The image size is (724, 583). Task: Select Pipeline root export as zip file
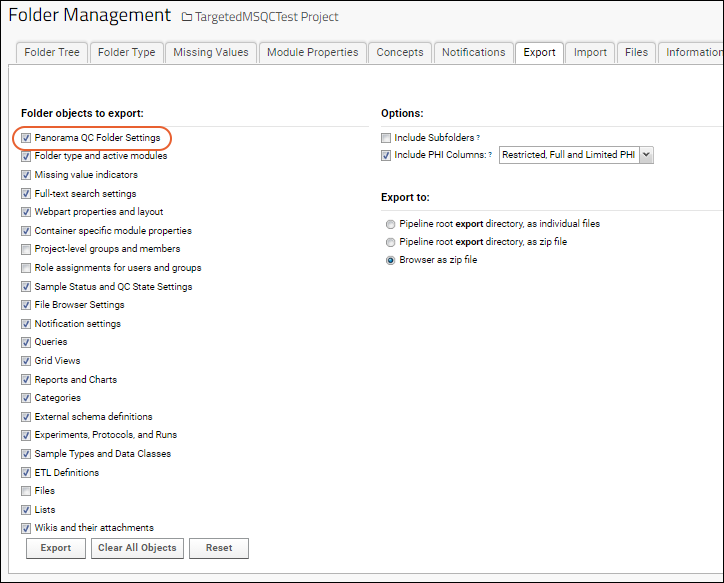390,242
